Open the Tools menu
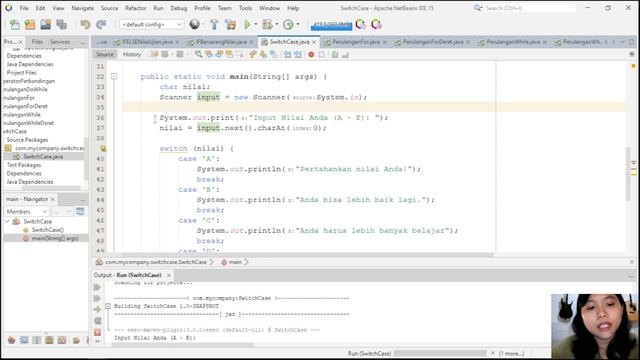Screen dimensions: 640x360 pyautogui.click(x=245, y=8)
